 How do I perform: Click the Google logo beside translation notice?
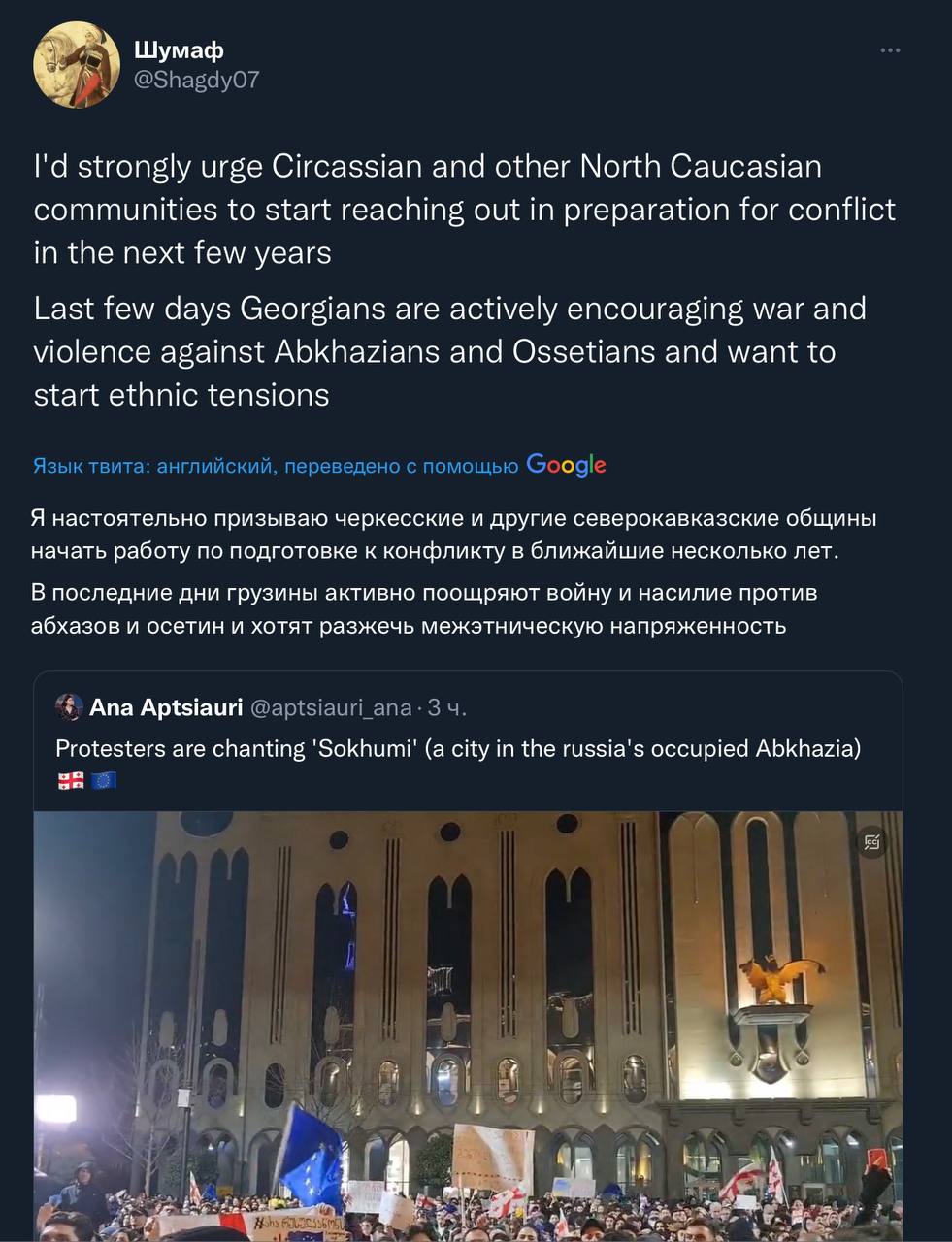tap(566, 466)
